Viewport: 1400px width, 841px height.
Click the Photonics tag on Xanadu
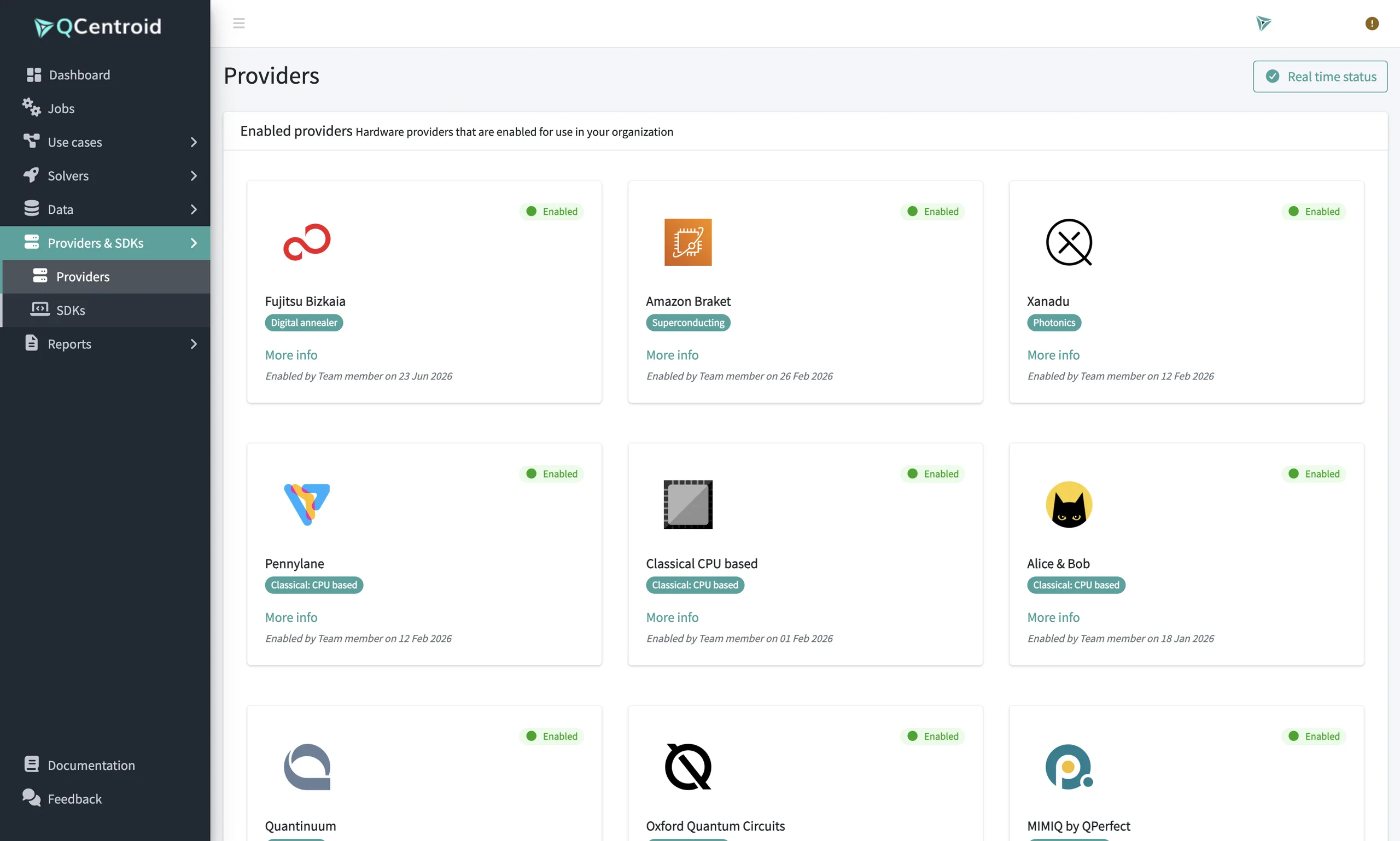tap(1054, 323)
